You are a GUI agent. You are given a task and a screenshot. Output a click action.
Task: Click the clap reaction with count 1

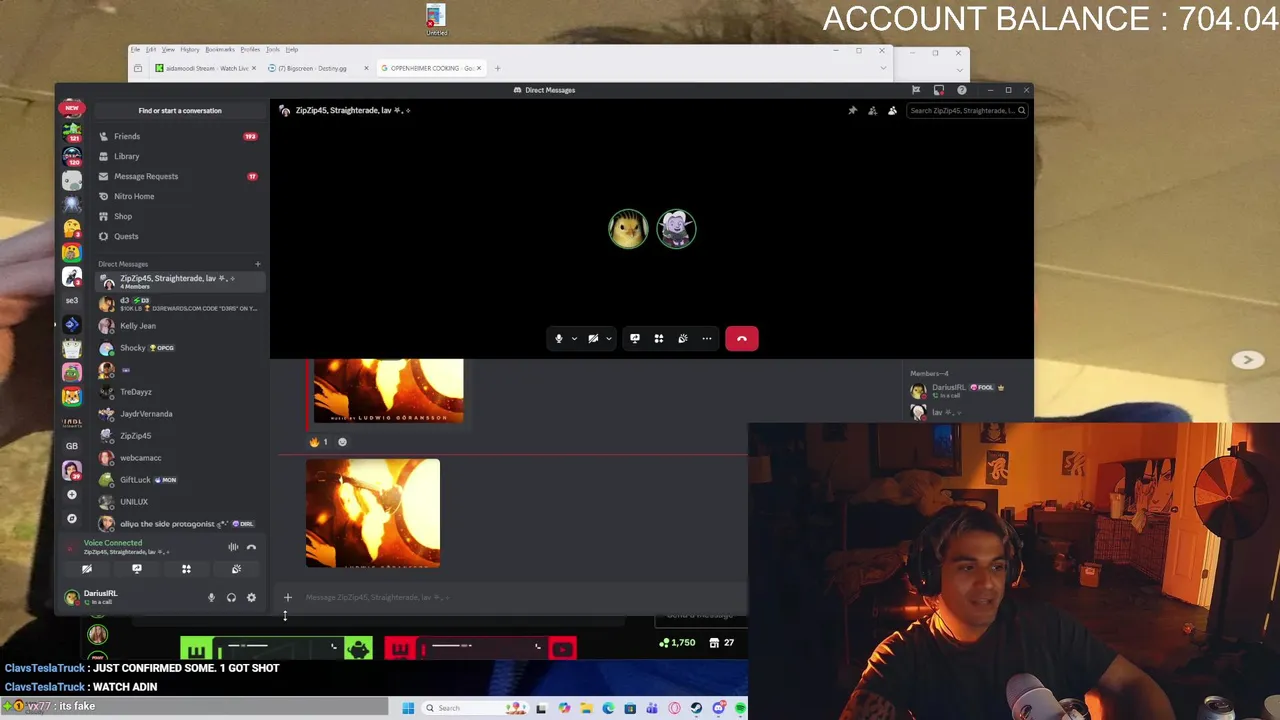[x=319, y=442]
